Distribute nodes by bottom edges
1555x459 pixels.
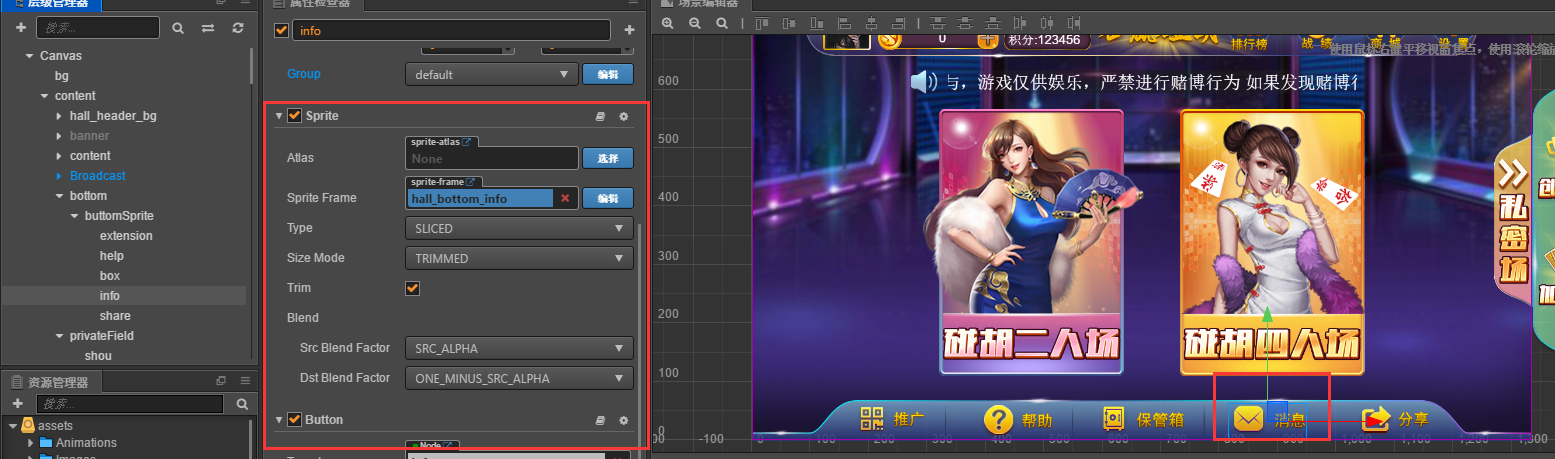(995, 22)
